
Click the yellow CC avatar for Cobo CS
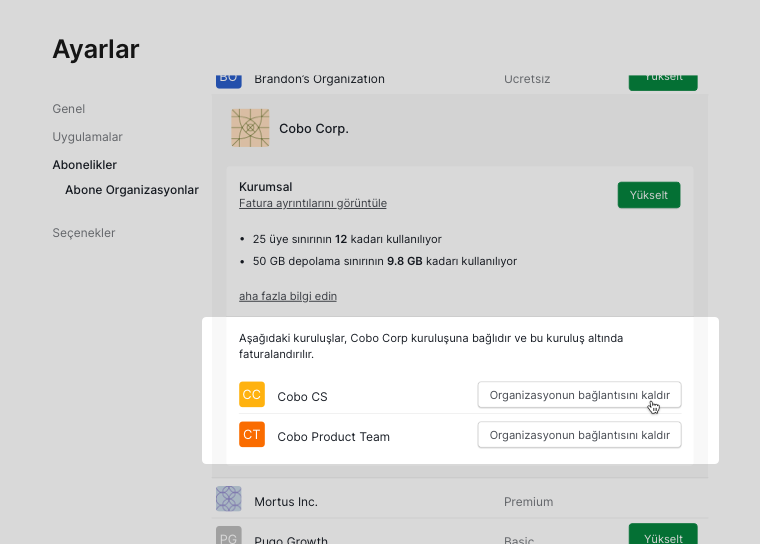(252, 394)
